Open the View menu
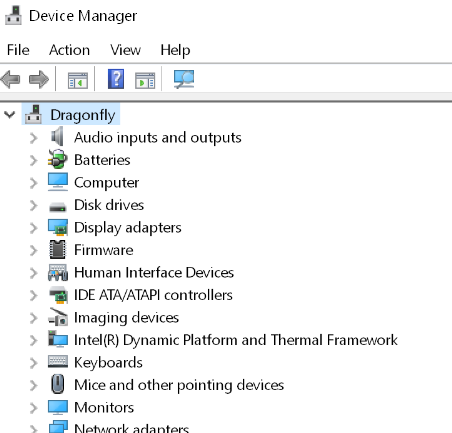The height and width of the screenshot is (433, 452). coord(125,50)
